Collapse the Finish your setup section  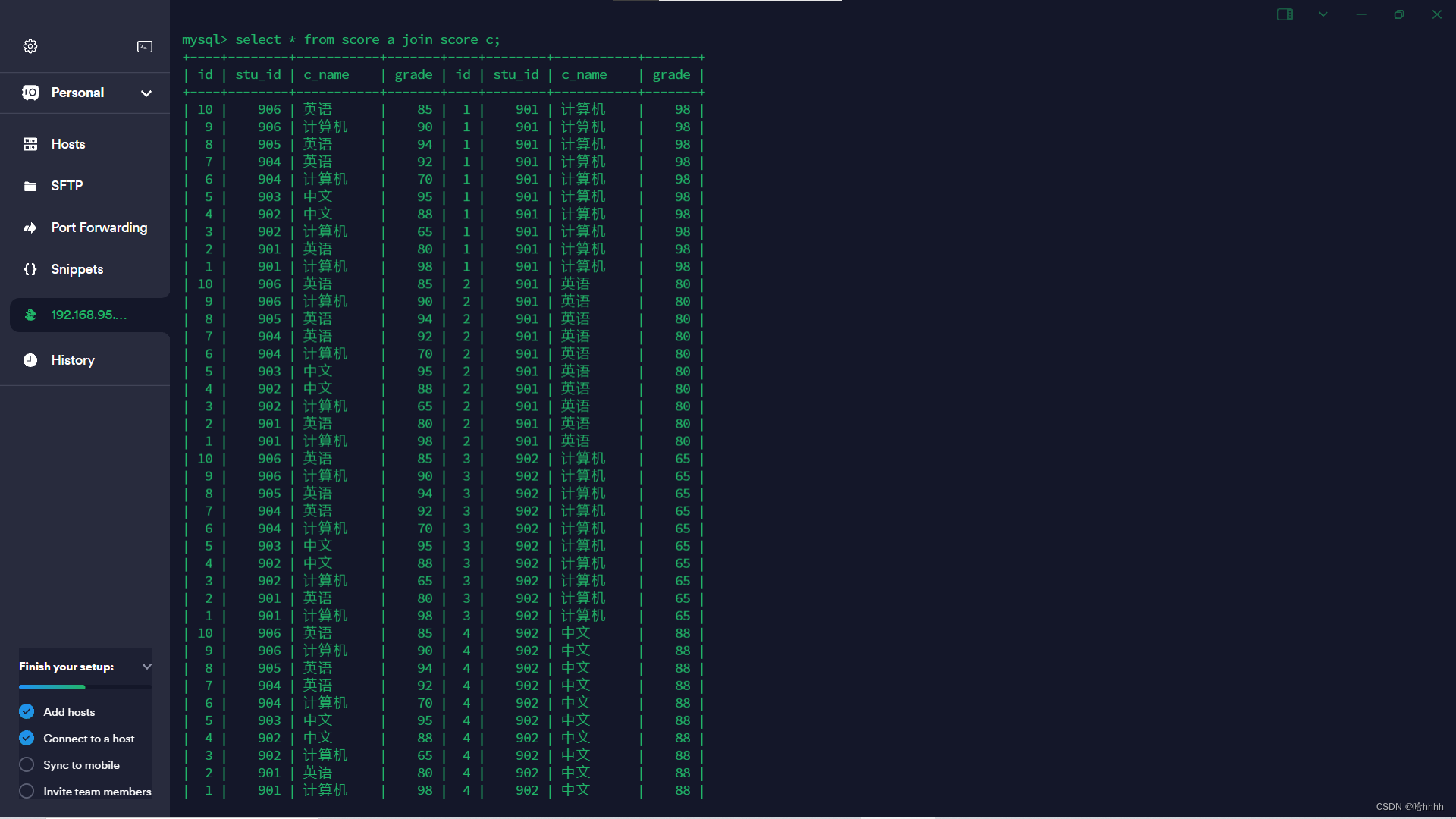146,667
